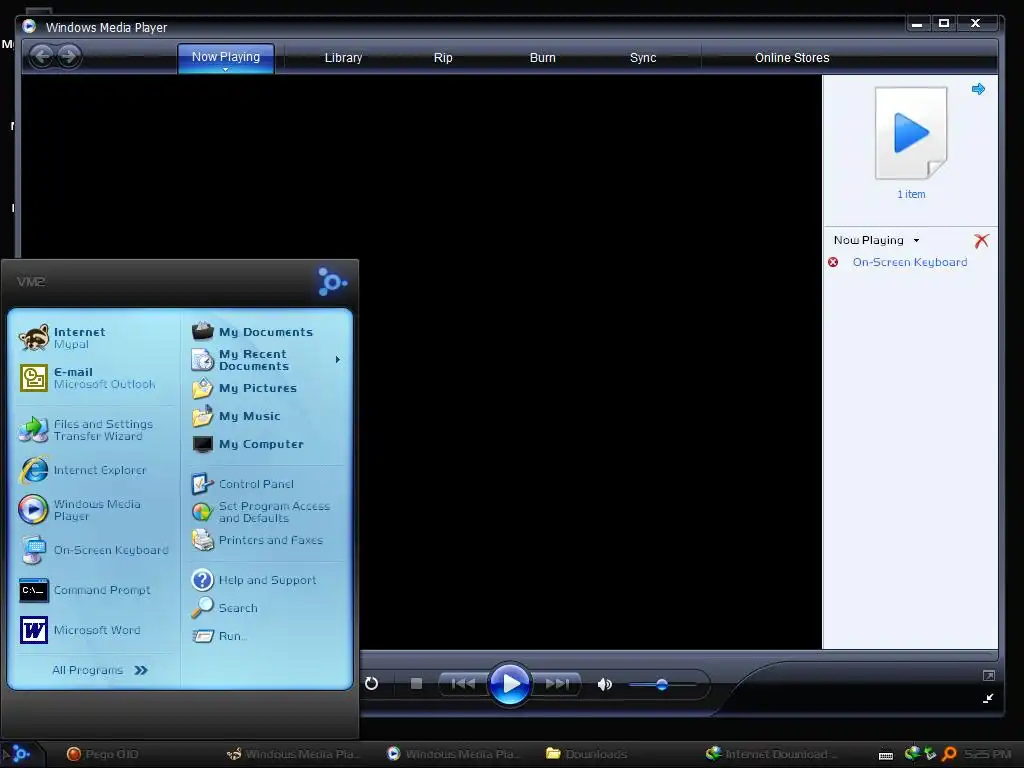Click the Start button on taskbar
This screenshot has width=1024, height=768.
click(x=20, y=754)
